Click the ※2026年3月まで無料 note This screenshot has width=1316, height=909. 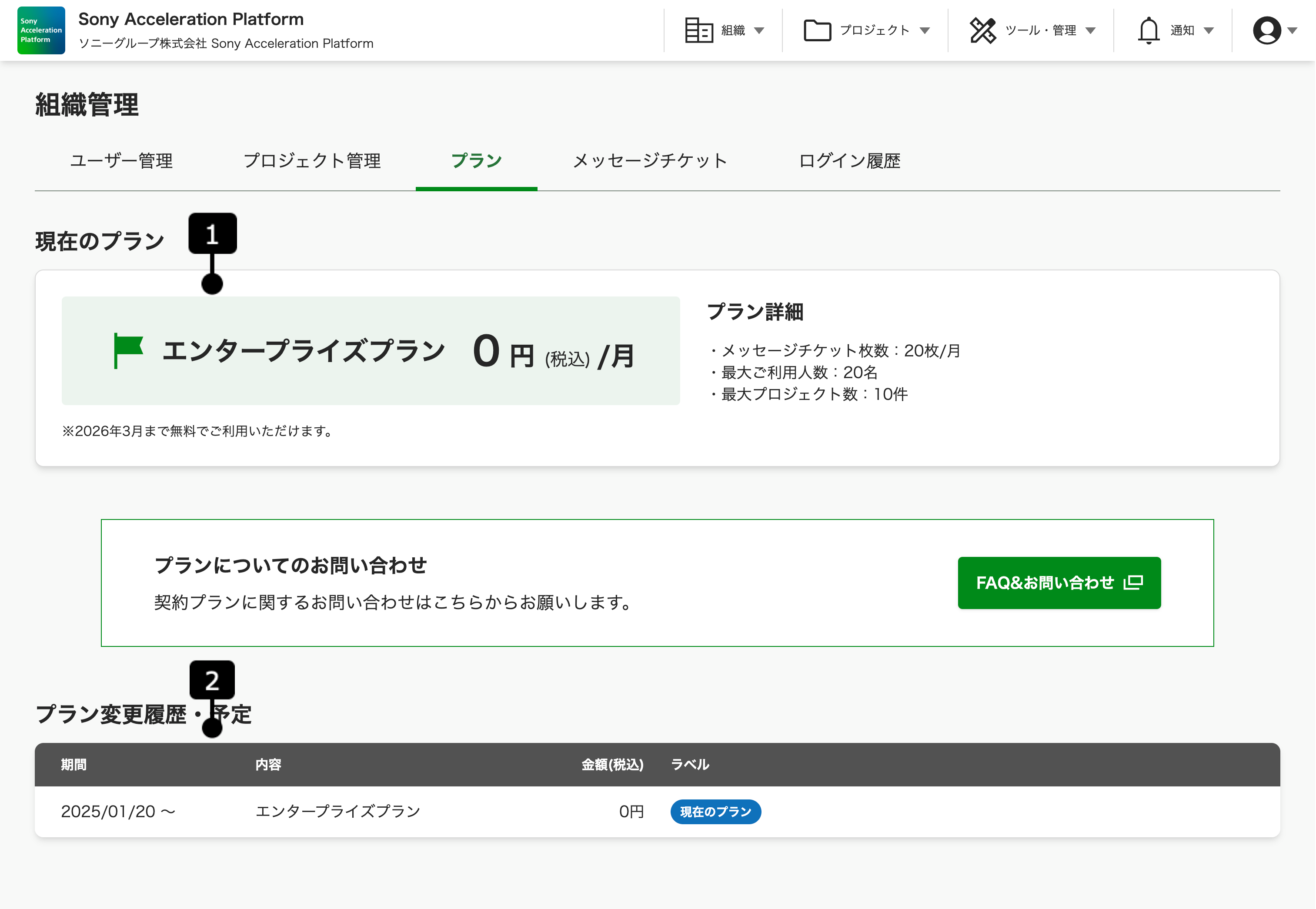[x=198, y=431]
